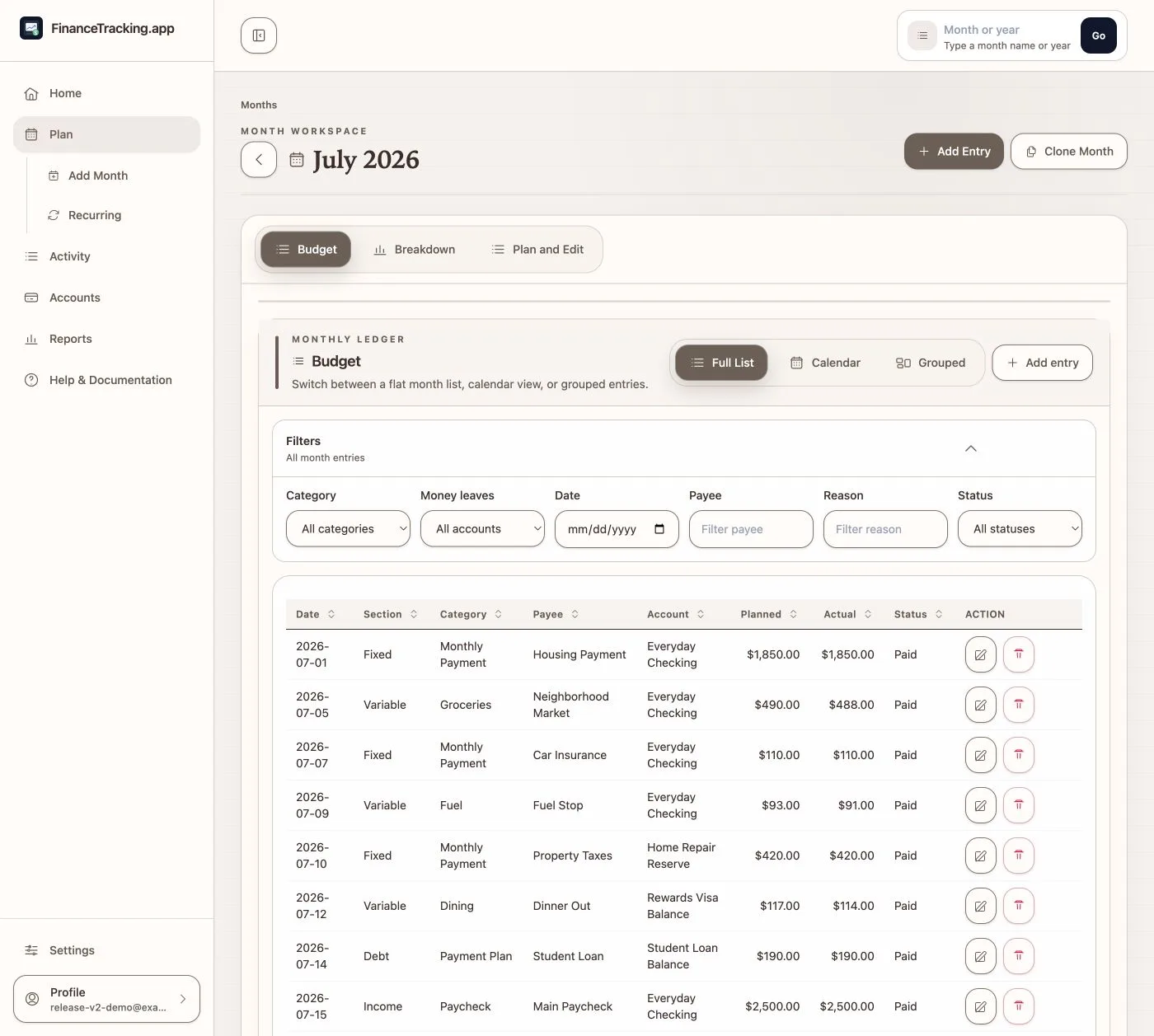1154x1036 pixels.
Task: Focus the Filter payee input field
Action: pyautogui.click(x=751, y=529)
